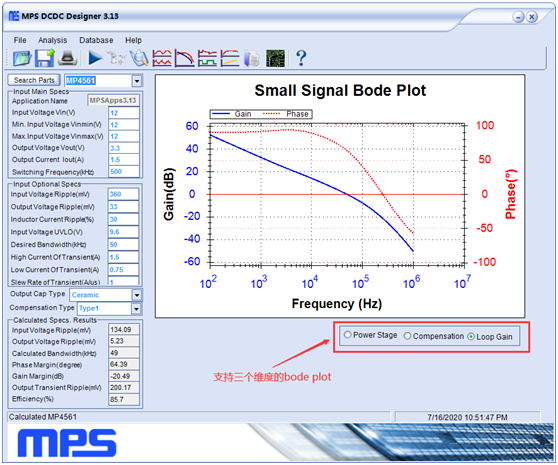Screen dimensions: 558x465
Task: Select the Loop Gain radio button
Action: point(471,336)
